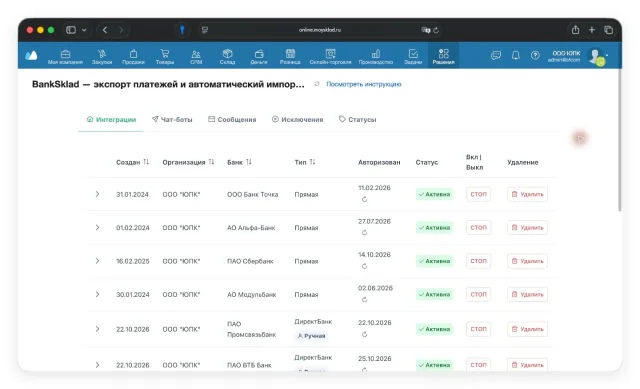Open the help question mark icon
Image resolution: width=640 pixels, height=389 pixels.
[x=535, y=55]
